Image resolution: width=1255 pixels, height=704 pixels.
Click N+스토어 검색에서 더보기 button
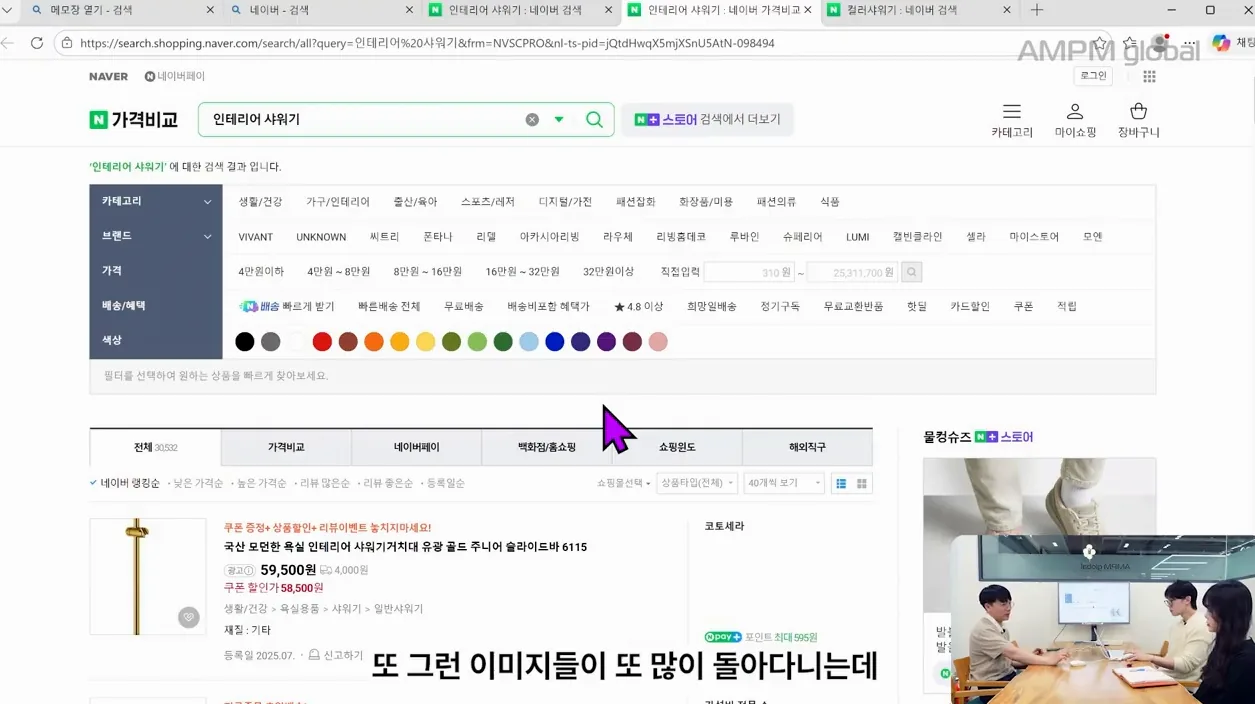pyautogui.click(x=708, y=119)
